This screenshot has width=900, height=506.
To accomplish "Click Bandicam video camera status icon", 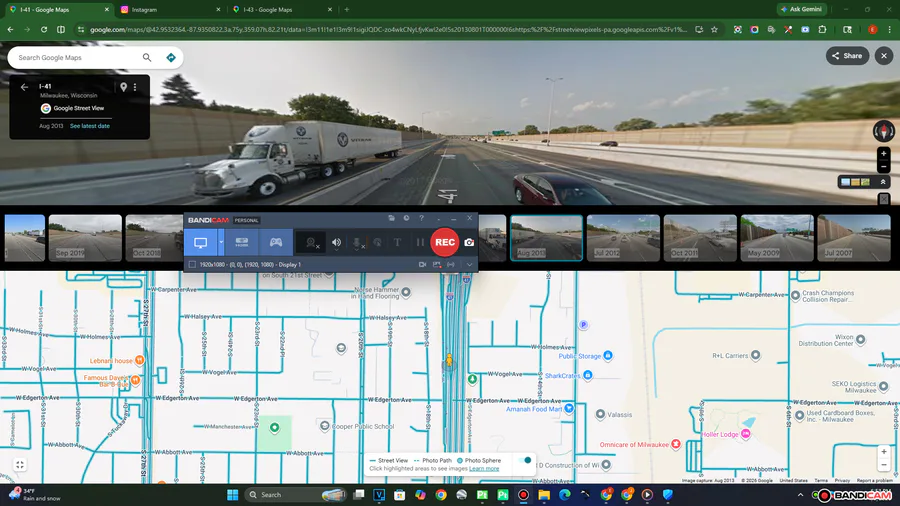I will [x=422, y=264].
